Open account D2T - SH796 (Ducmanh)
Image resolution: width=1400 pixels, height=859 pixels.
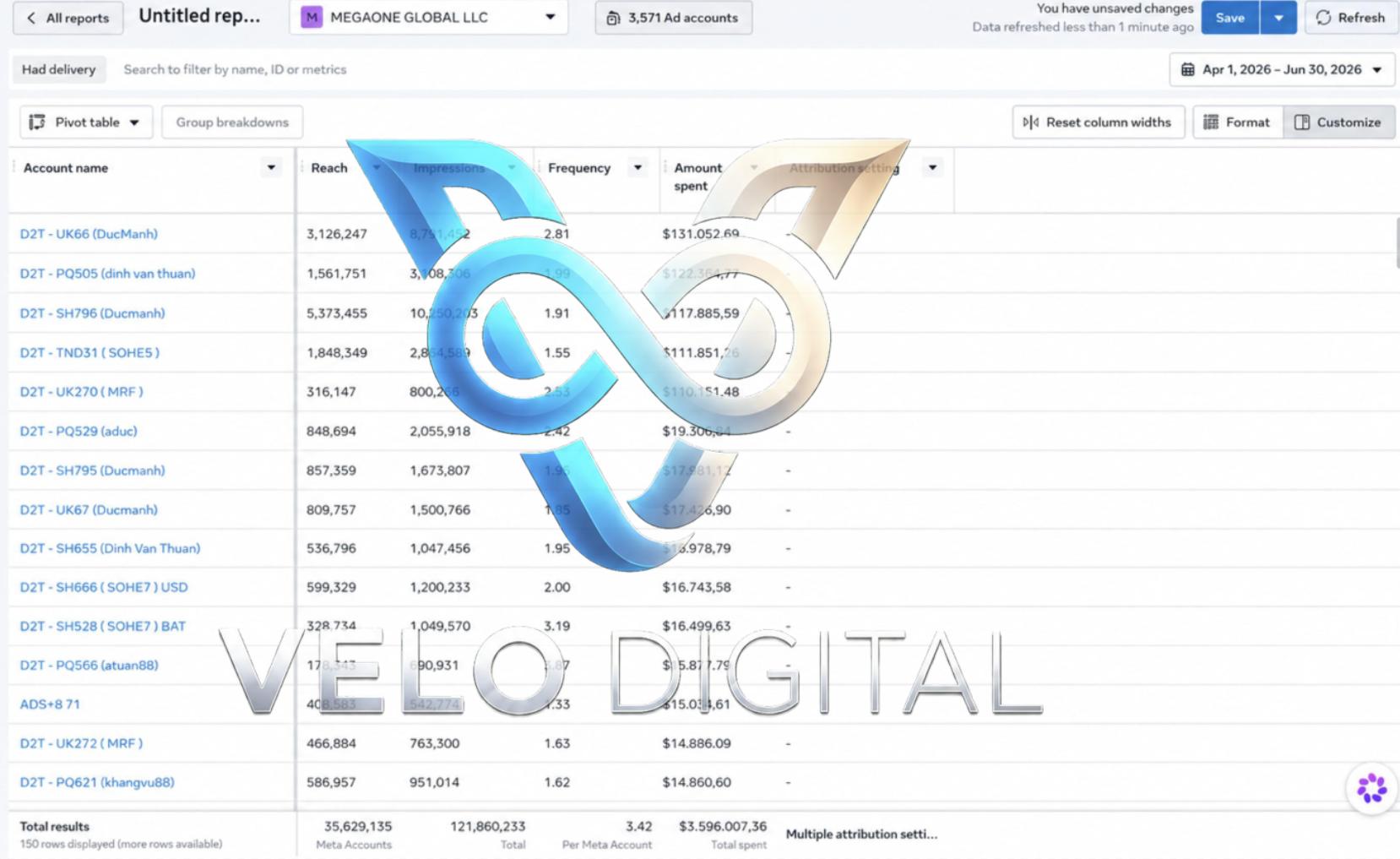click(x=92, y=313)
